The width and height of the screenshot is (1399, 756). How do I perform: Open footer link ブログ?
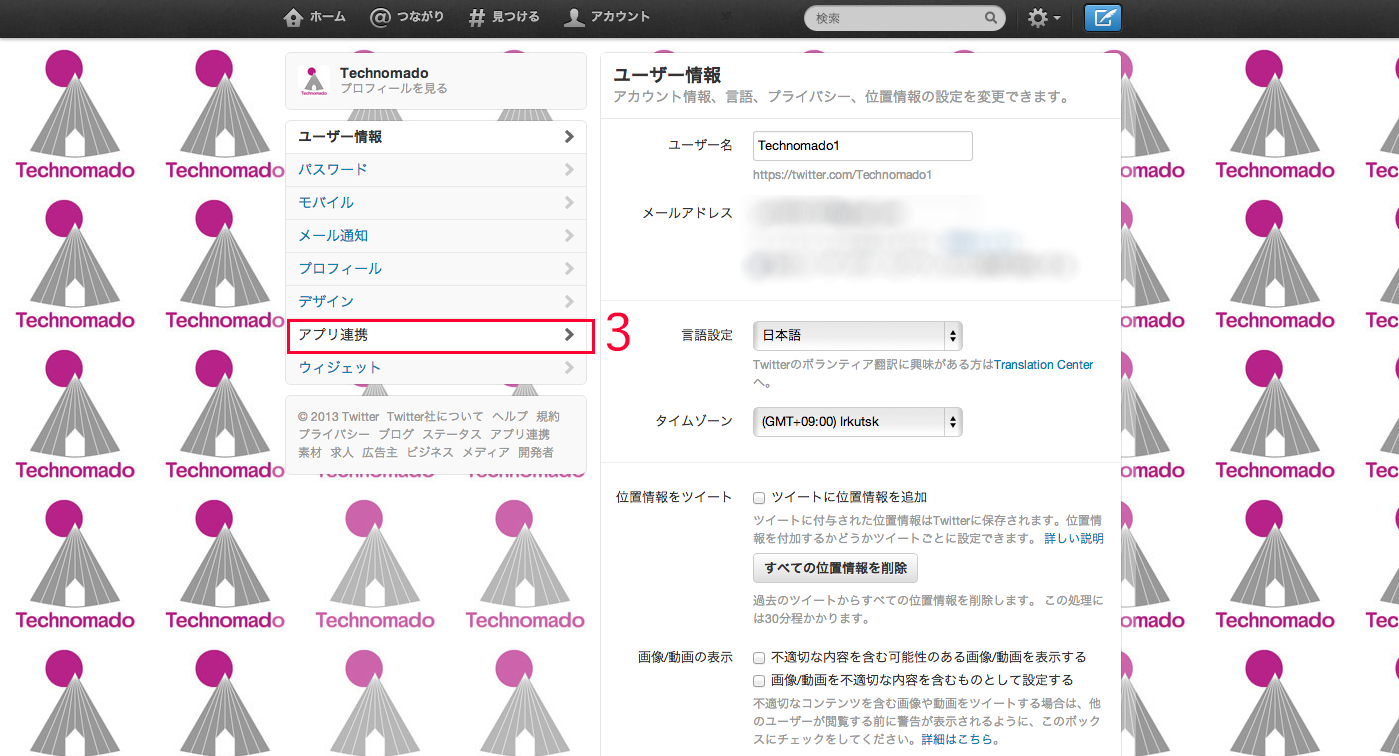click(396, 435)
